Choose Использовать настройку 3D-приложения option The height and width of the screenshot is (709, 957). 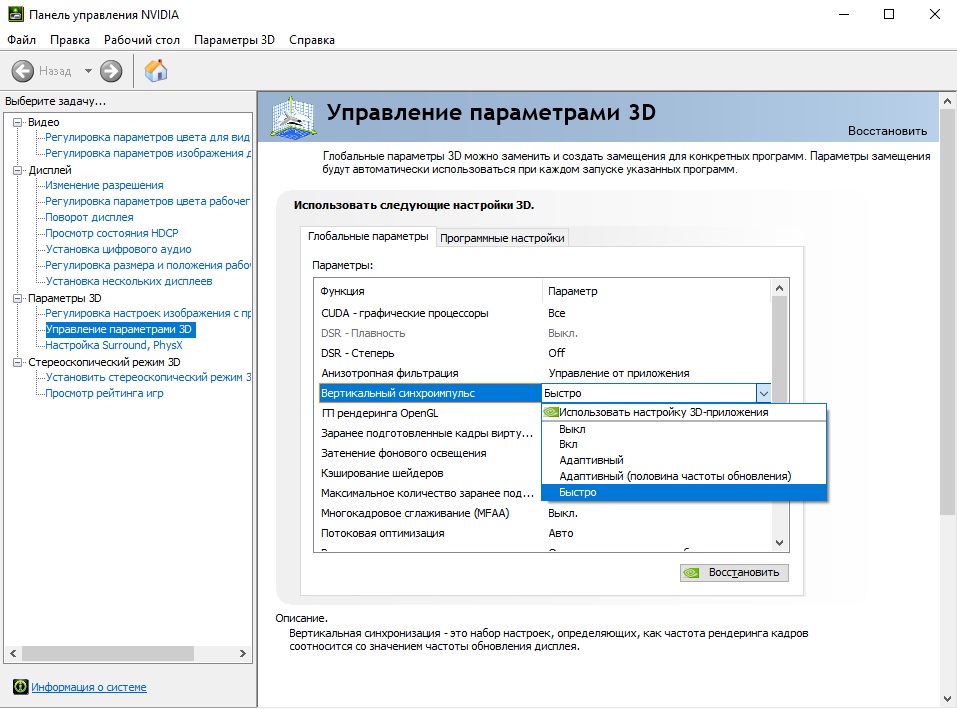tap(684, 412)
